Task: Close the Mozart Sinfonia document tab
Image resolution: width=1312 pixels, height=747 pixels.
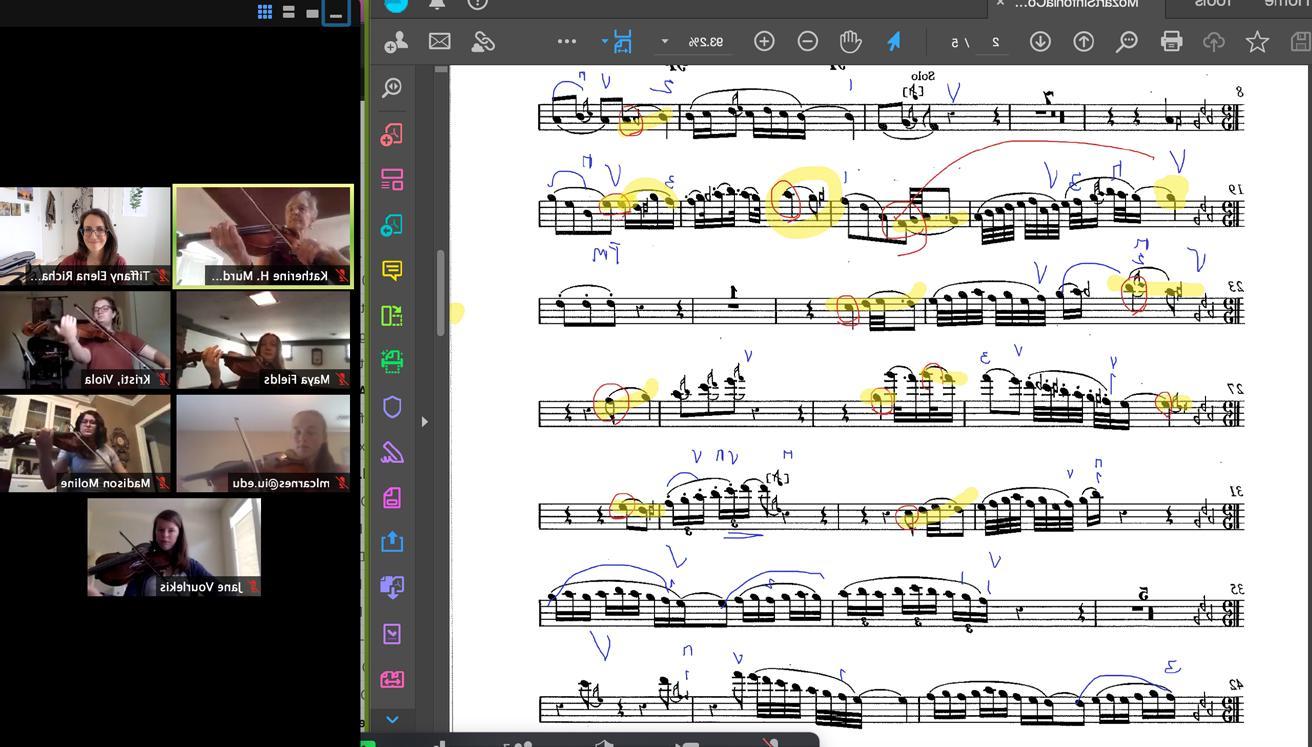Action: (1000, 4)
